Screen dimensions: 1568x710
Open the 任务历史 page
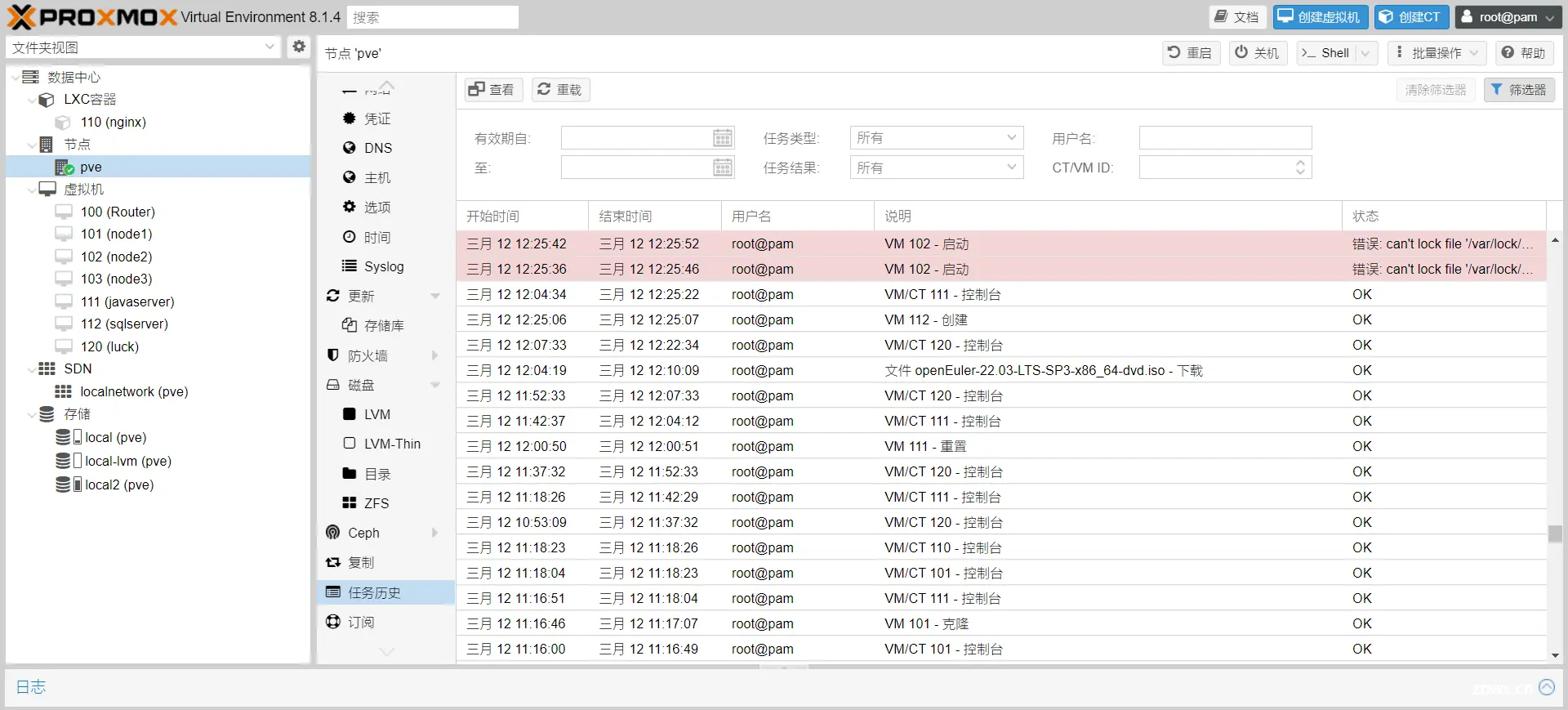[x=385, y=592]
